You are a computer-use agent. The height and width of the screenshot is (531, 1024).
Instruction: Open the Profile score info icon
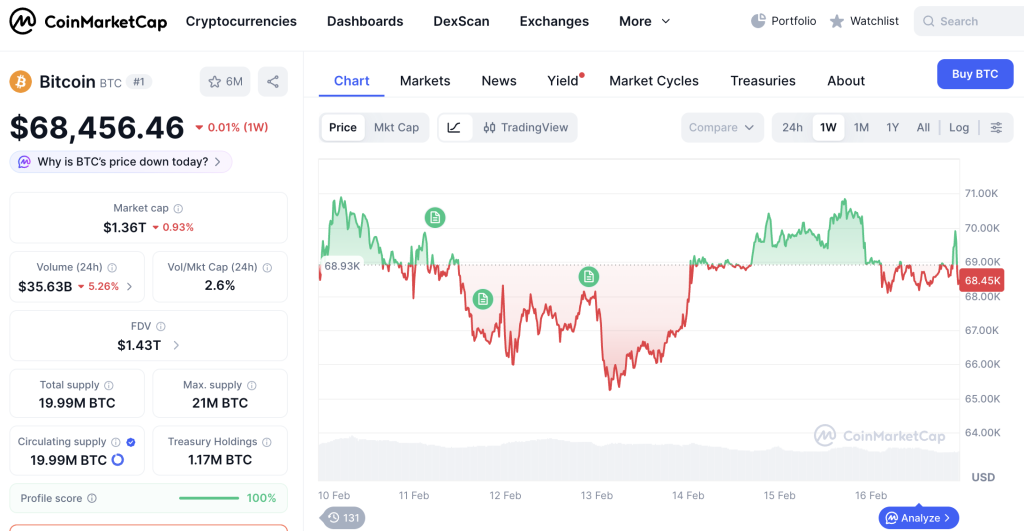[92, 498]
